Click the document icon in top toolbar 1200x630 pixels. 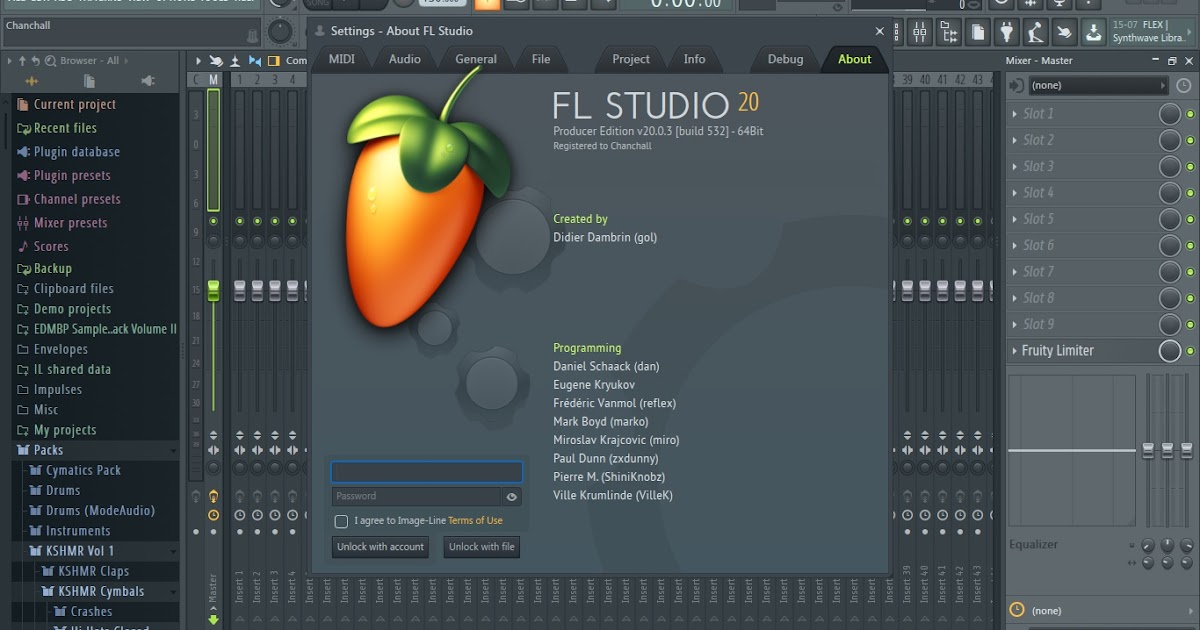tap(978, 31)
